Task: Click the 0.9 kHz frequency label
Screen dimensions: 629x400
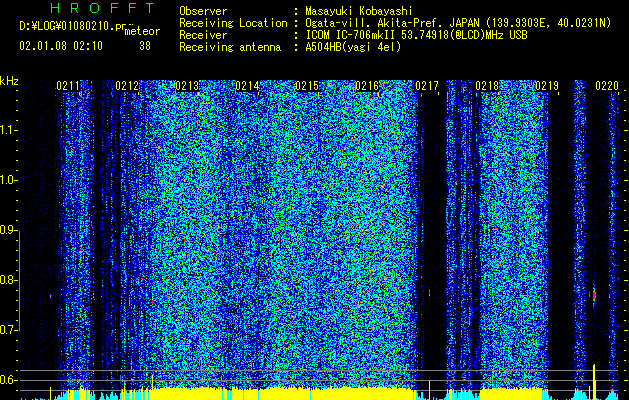Action: click(x=8, y=230)
